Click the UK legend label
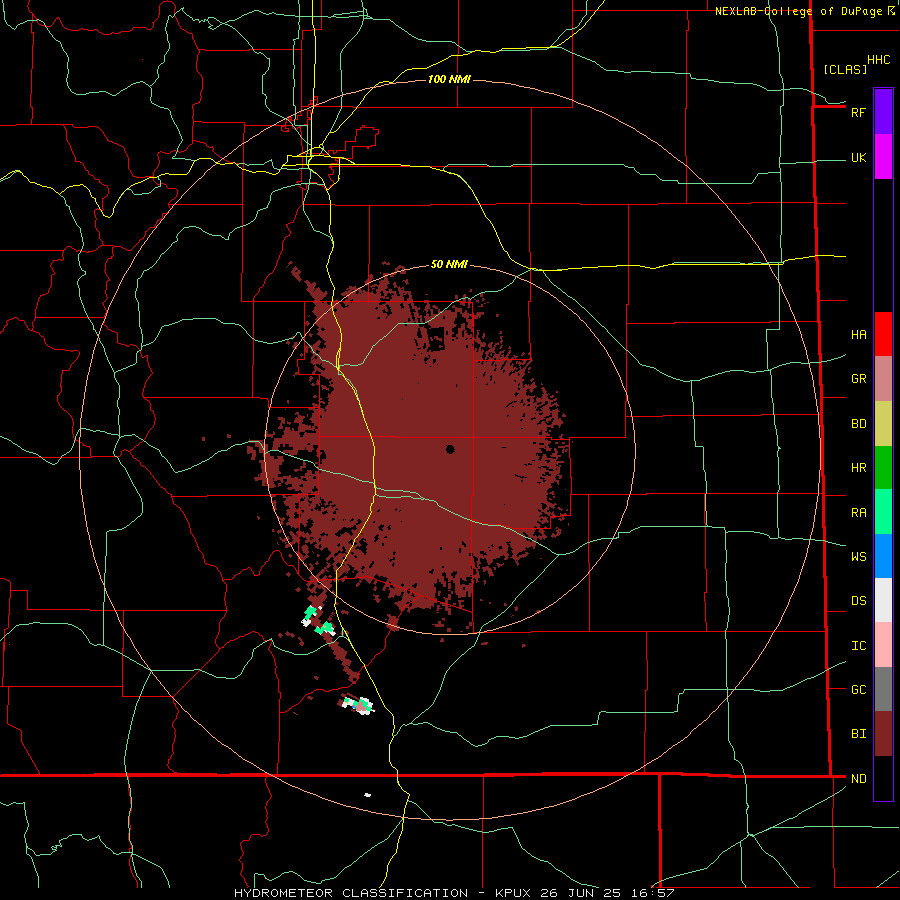 click(x=858, y=157)
